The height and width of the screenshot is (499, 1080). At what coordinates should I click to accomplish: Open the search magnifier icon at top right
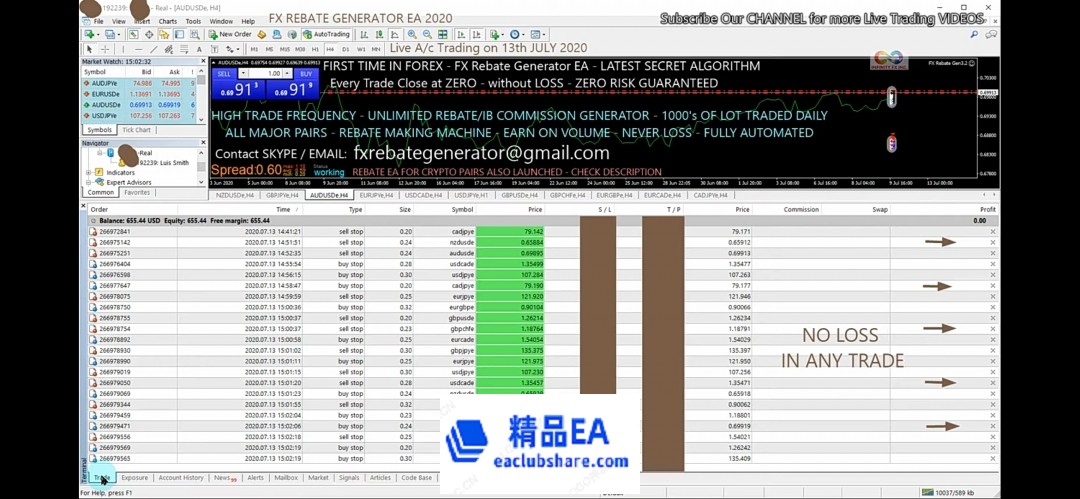point(975,34)
